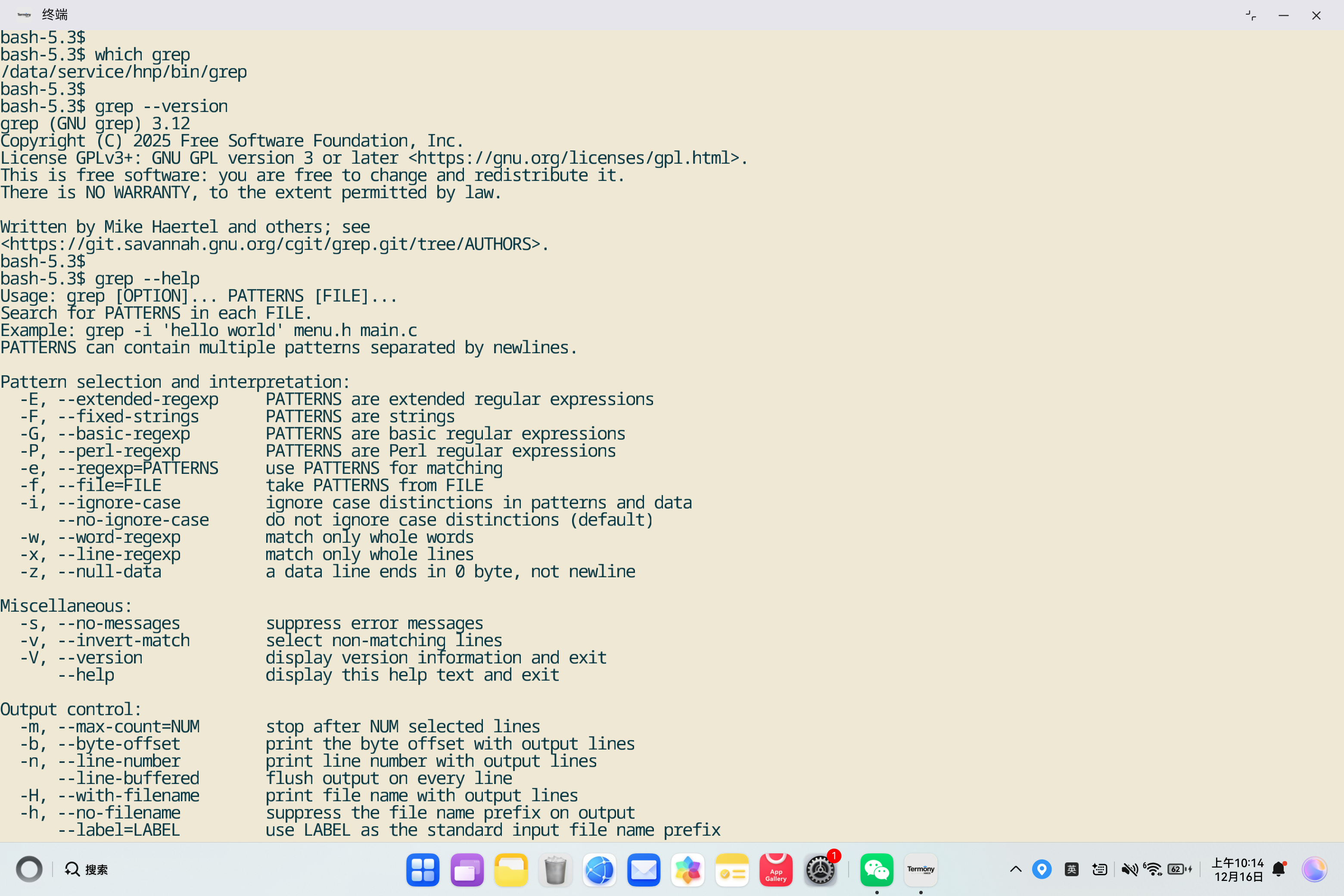Launch the Files folder app from dock
Screen dimensions: 1344x896
510,870
